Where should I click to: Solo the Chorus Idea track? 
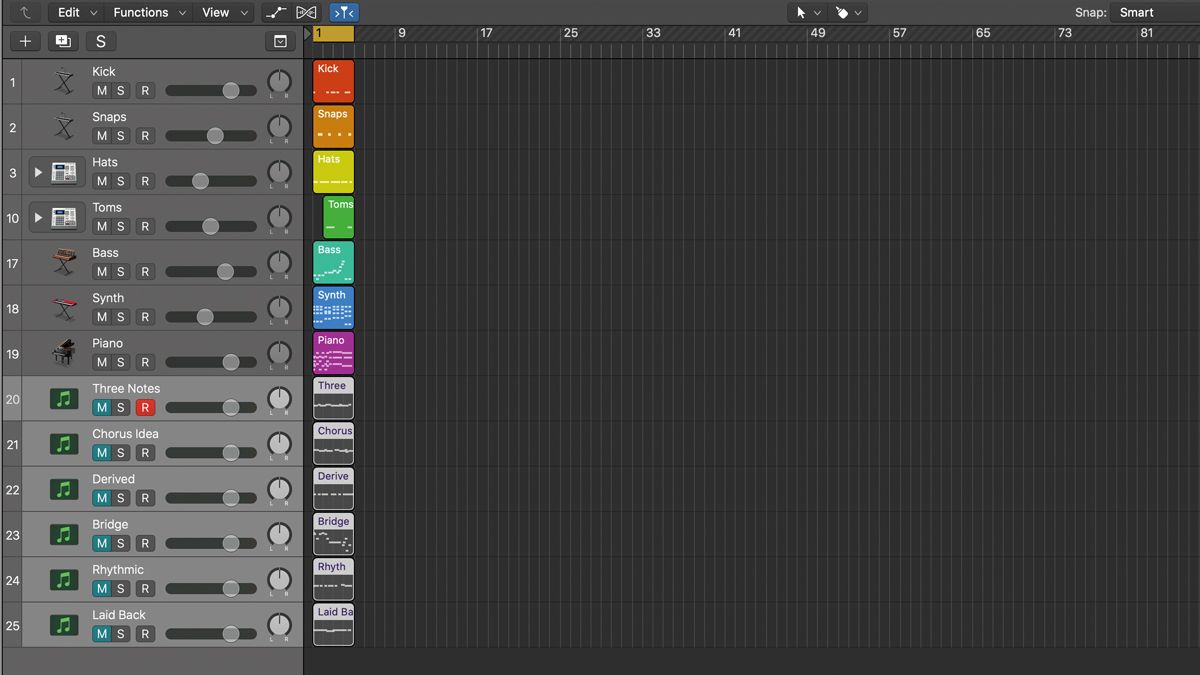120,452
